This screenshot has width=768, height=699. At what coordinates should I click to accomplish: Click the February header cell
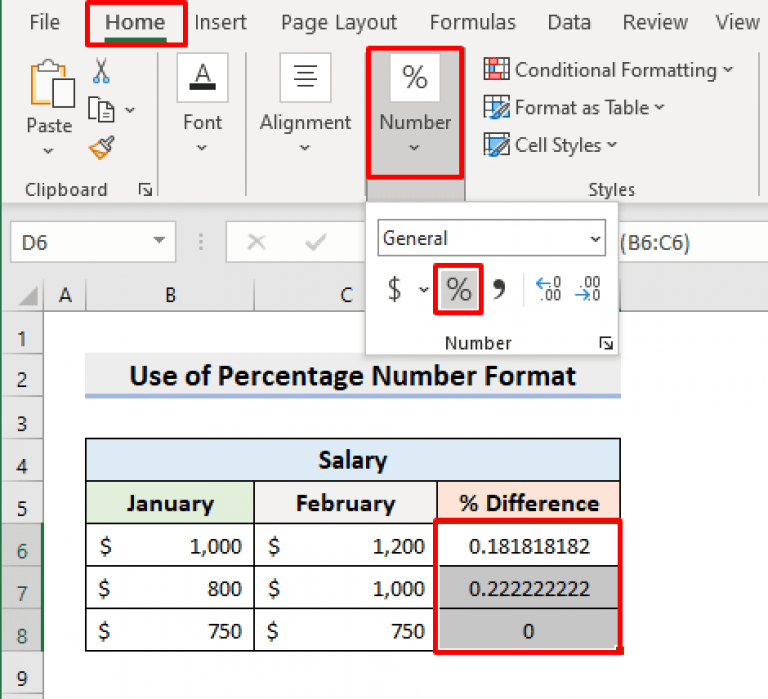tap(345, 503)
